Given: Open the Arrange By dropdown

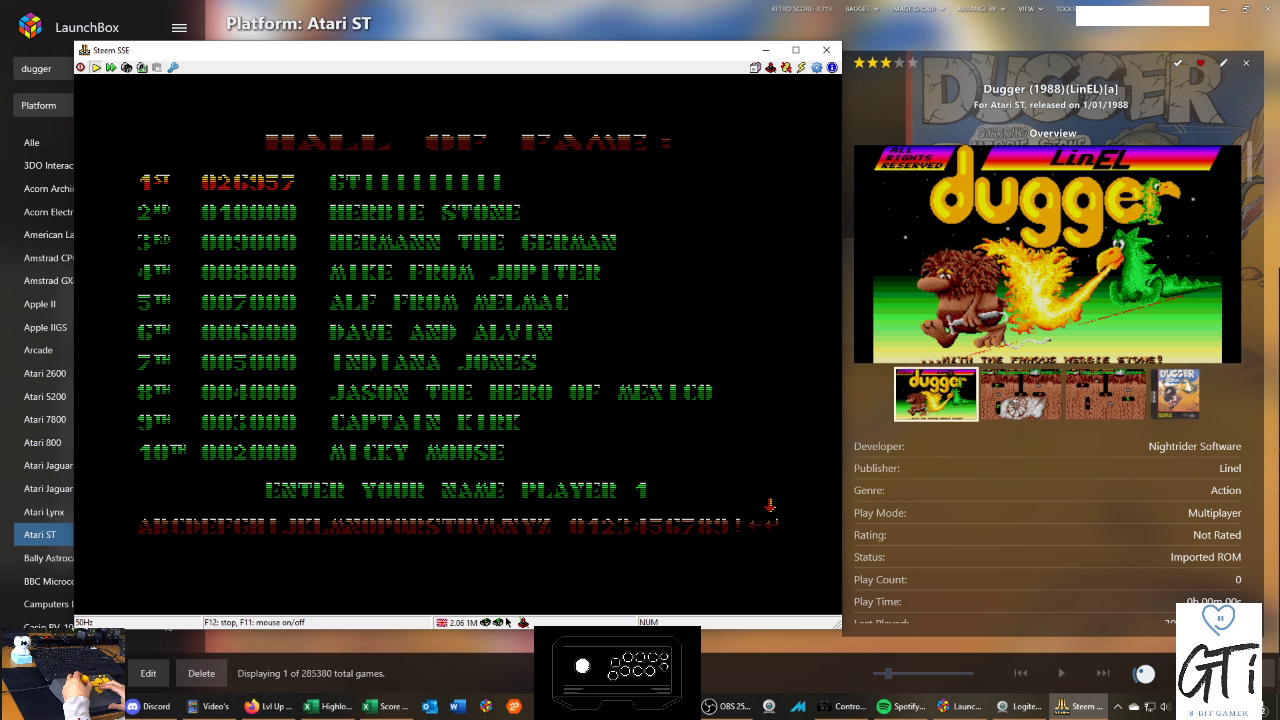Looking at the screenshot, I should [x=982, y=9].
